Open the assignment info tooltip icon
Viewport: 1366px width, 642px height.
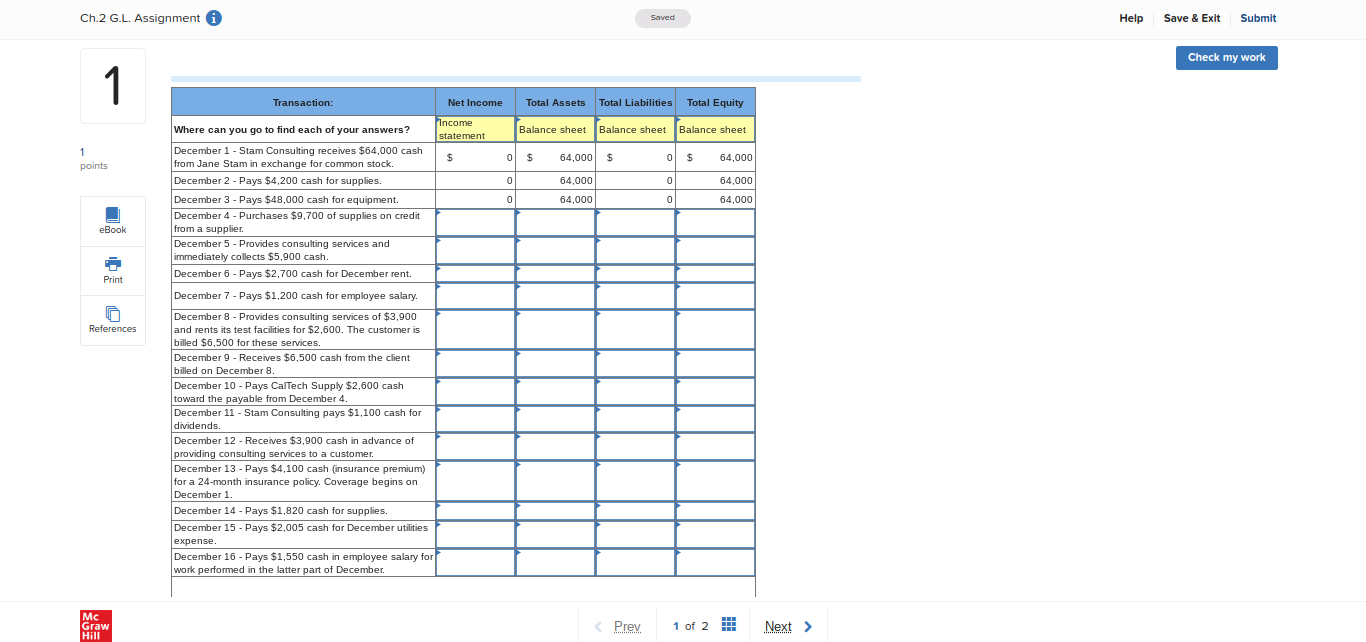coord(213,17)
